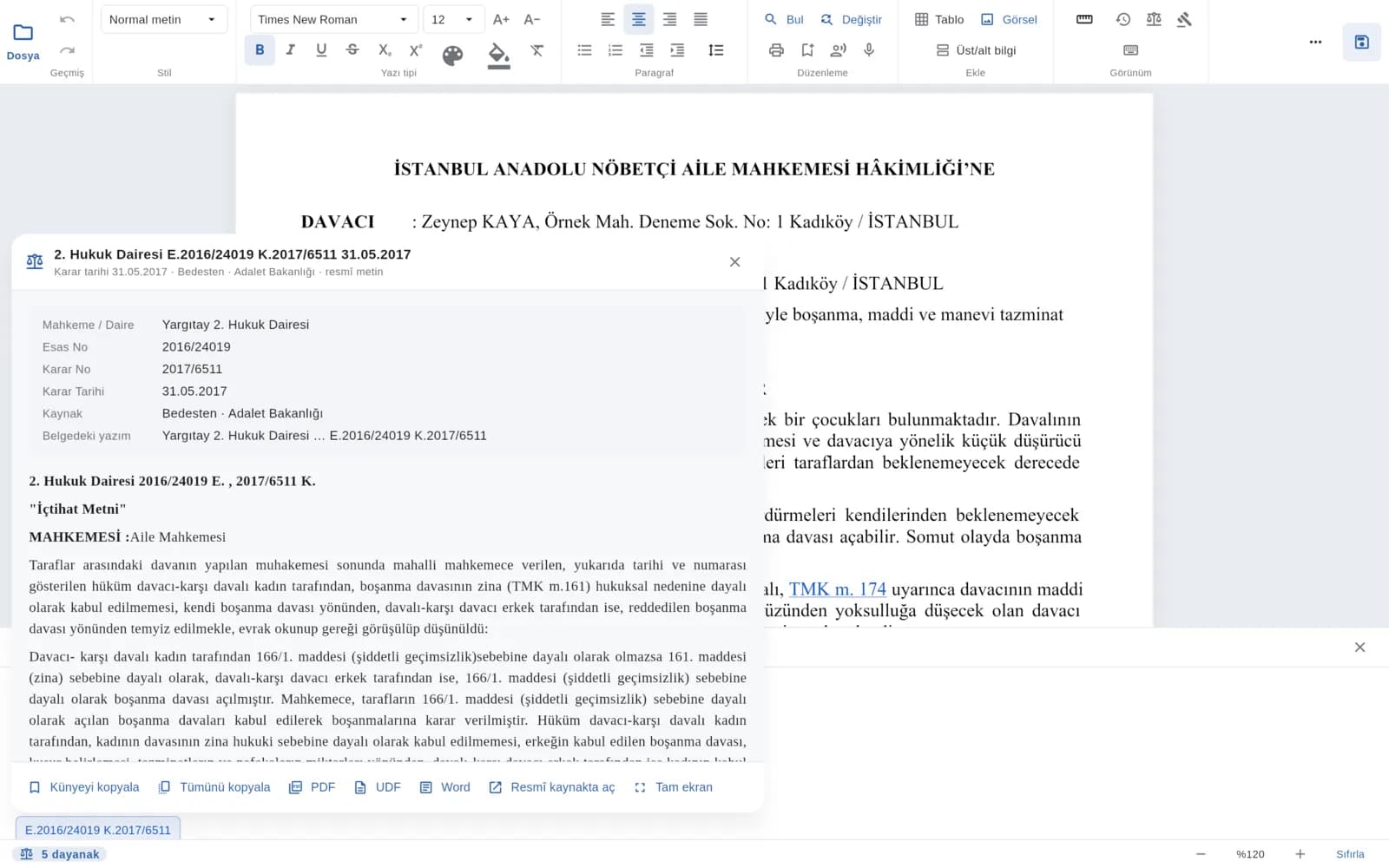Insert a bulleted list
Image resolution: width=1389 pixels, height=868 pixels.
point(584,50)
